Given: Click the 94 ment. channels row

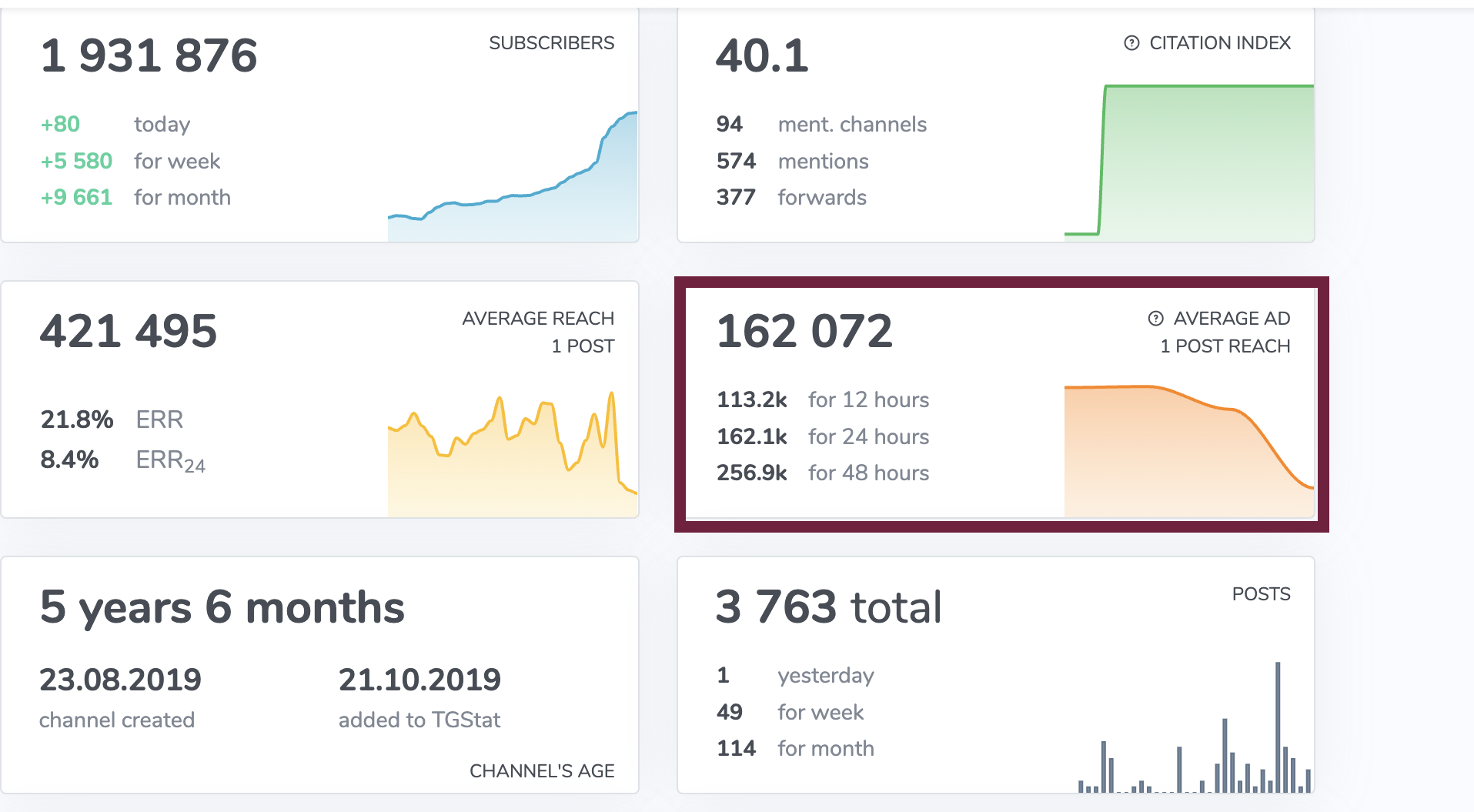Looking at the screenshot, I should [821, 125].
